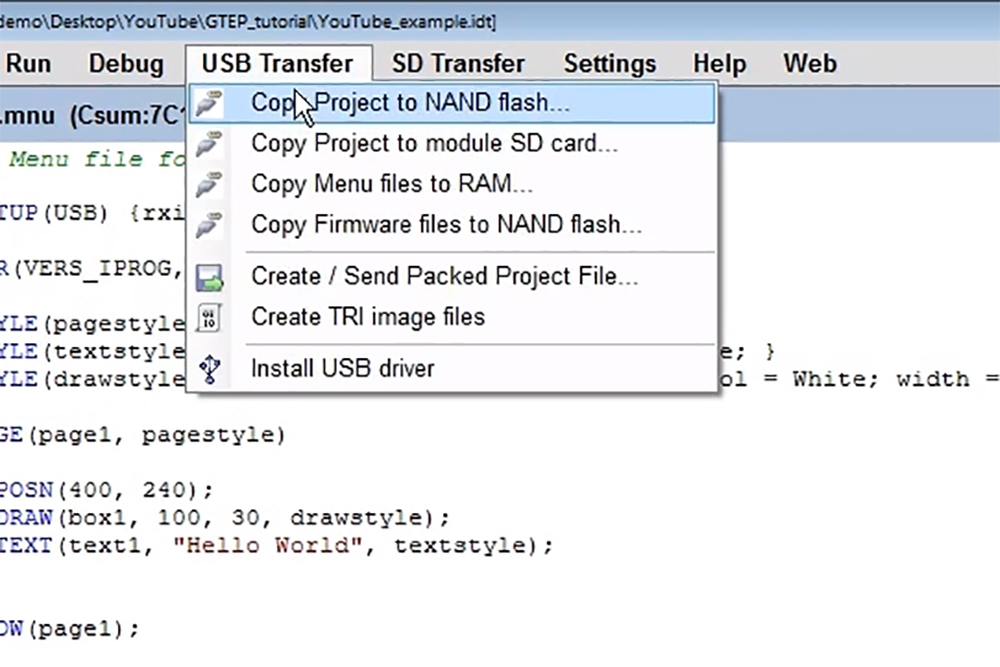1000x667 pixels.
Task: Close the open USB Transfer menu header
Action: 277,64
